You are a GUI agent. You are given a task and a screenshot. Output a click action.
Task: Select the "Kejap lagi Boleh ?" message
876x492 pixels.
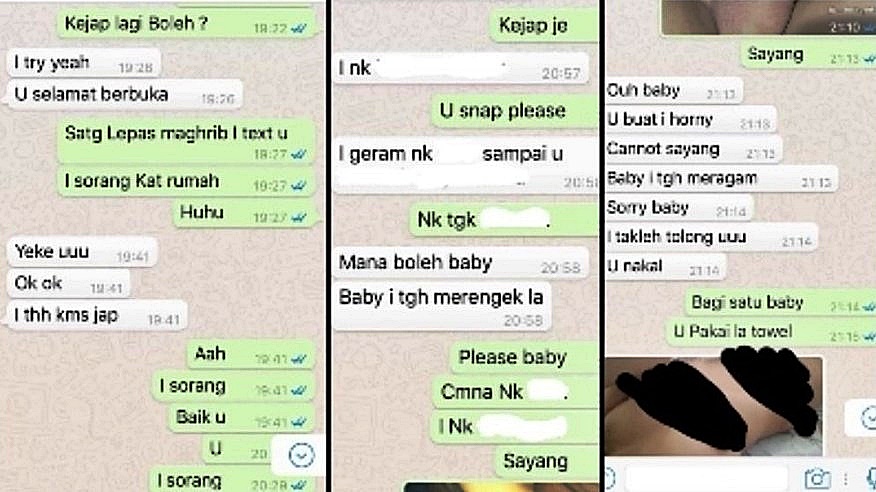point(187,24)
